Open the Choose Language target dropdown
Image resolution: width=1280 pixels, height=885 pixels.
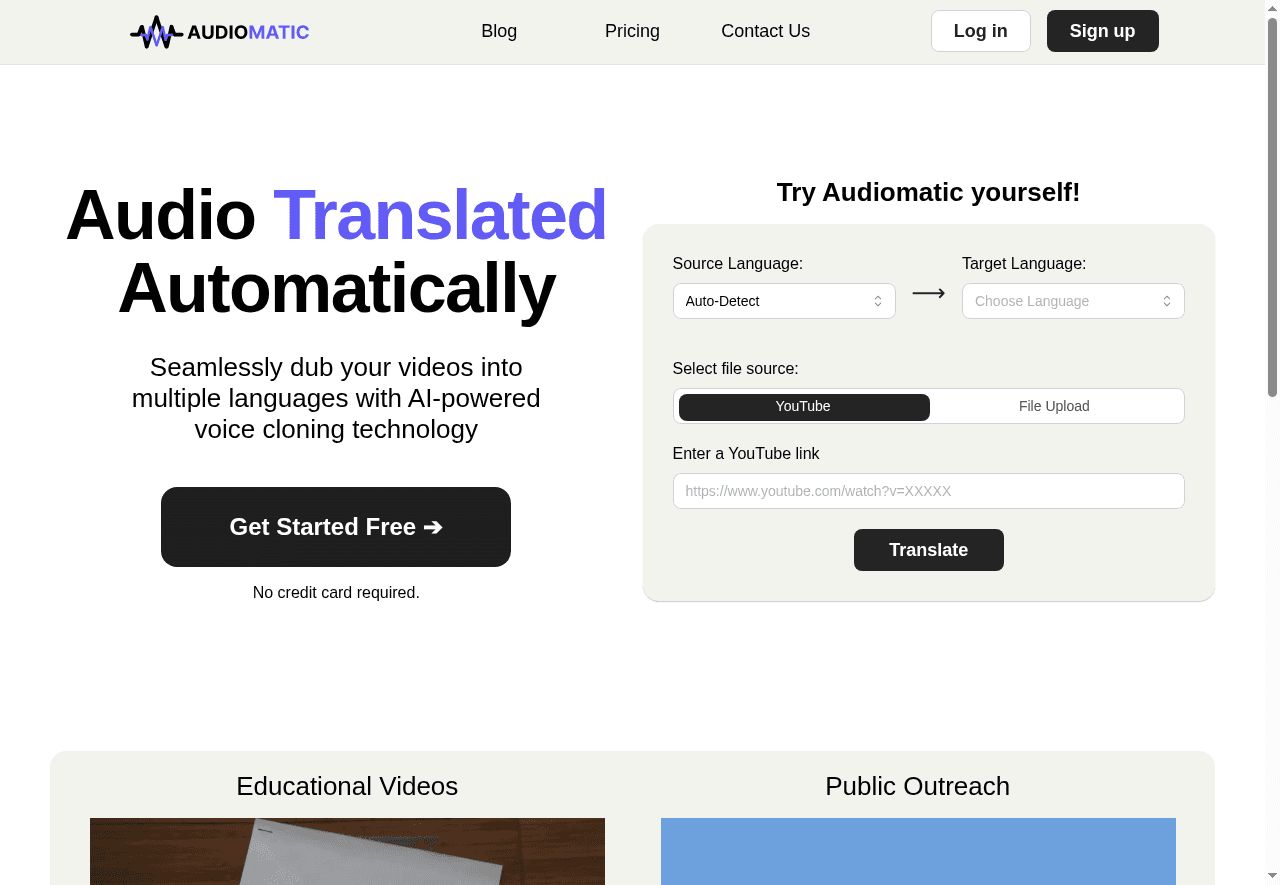tap(1073, 301)
